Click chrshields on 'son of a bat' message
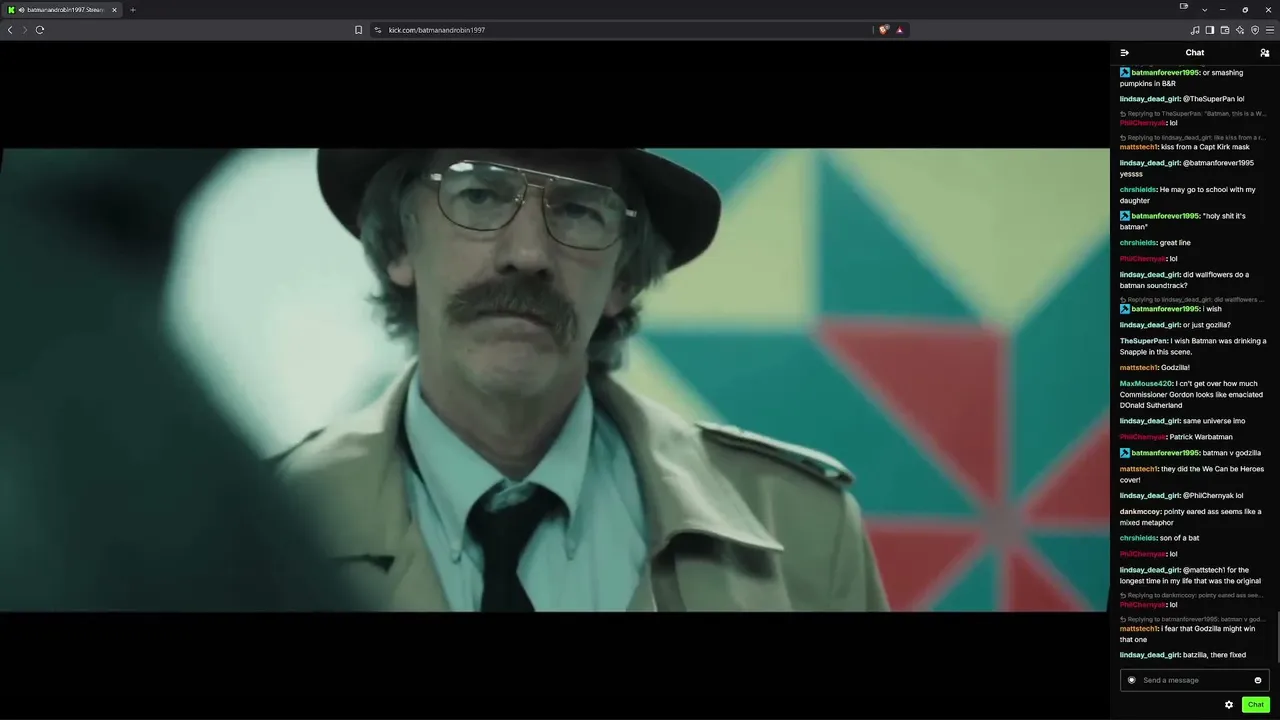1280x720 pixels. tap(1138, 538)
